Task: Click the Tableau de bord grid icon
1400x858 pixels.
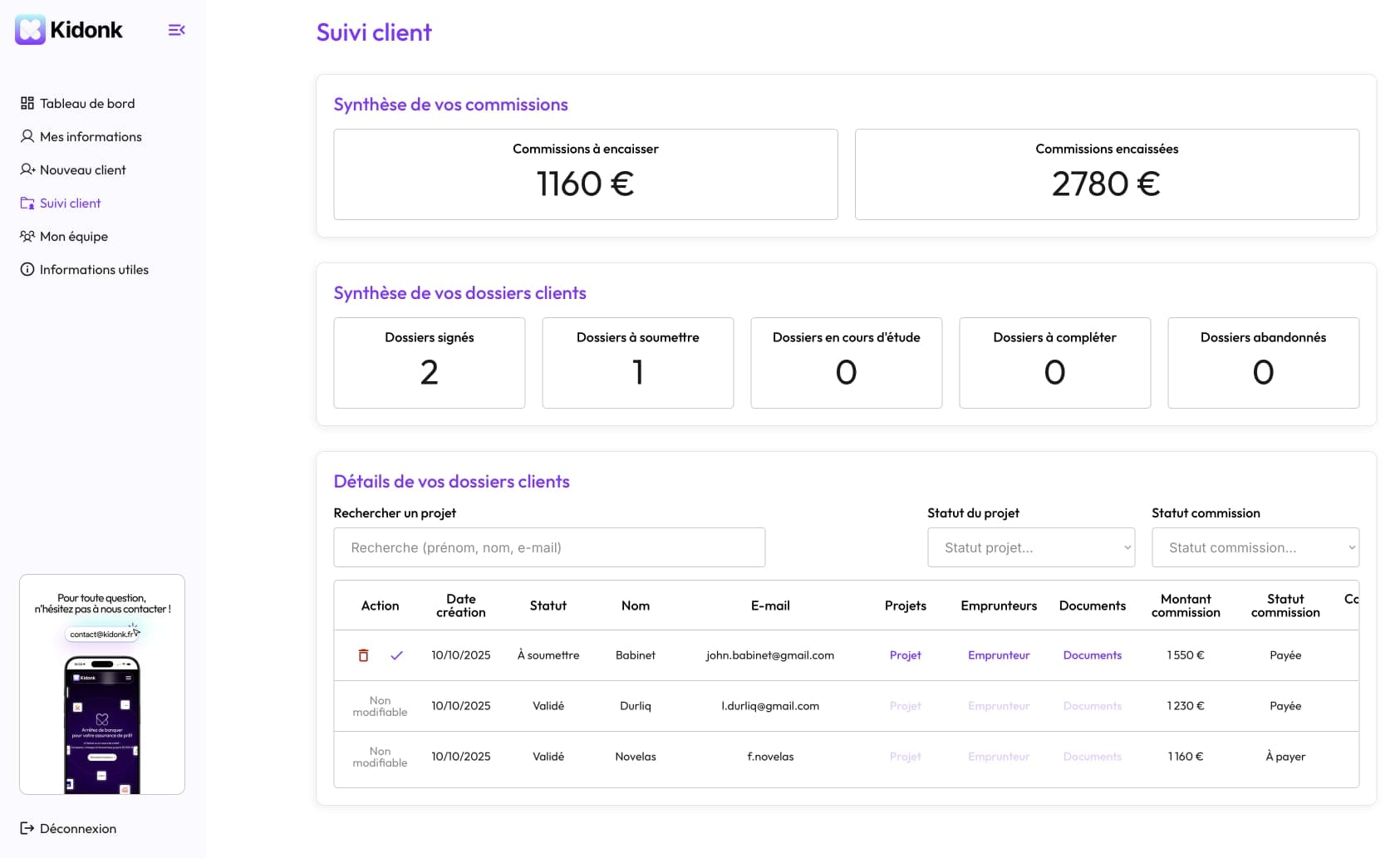Action: tap(27, 103)
